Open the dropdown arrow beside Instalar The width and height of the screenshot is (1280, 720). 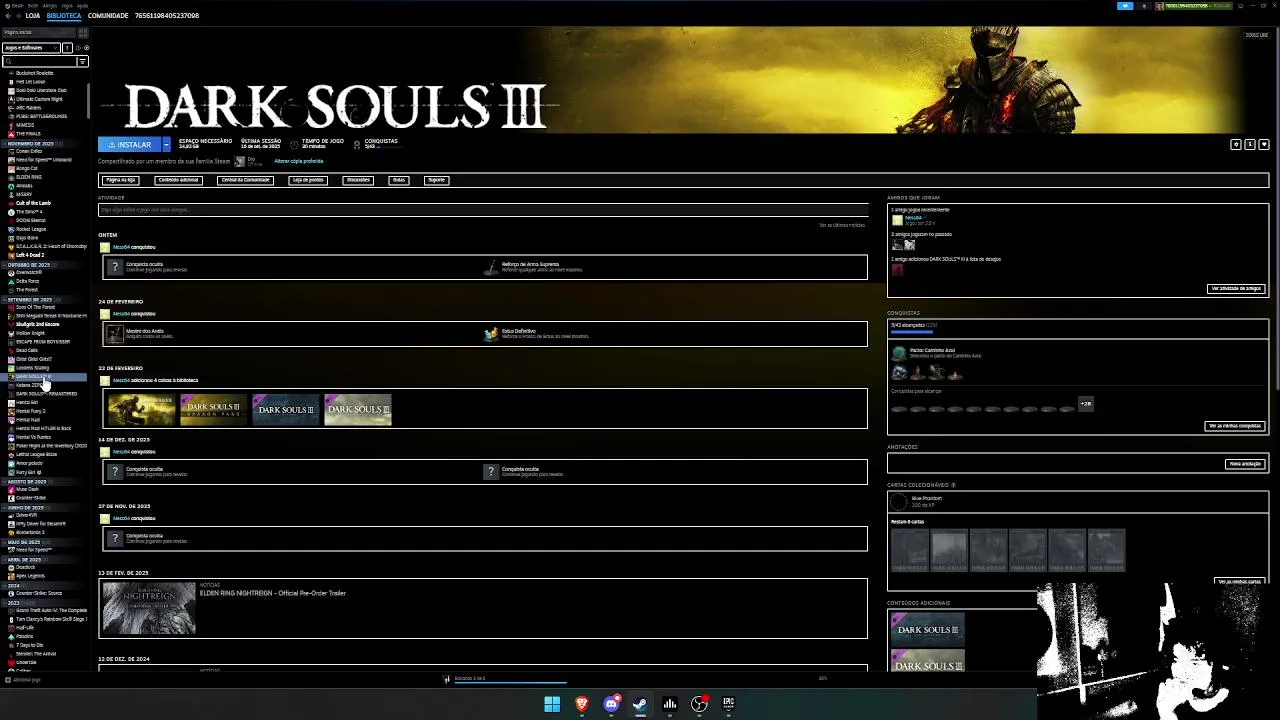pyautogui.click(x=167, y=144)
